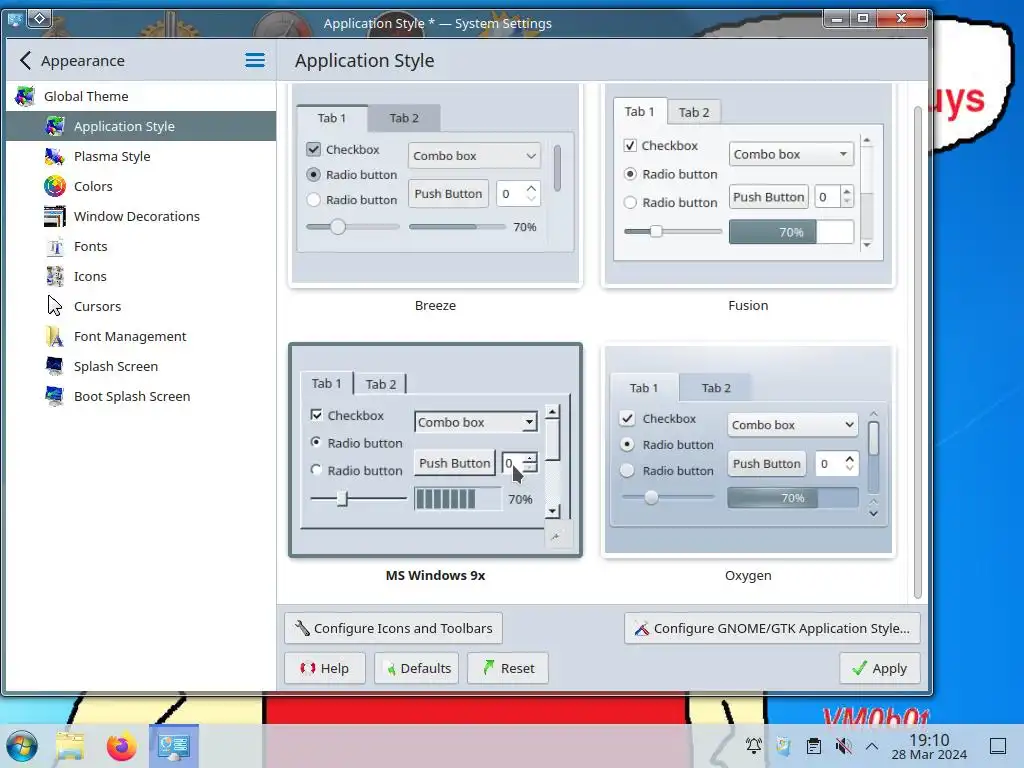Toggle the Checkbox in the Oxygen preview
Image resolution: width=1024 pixels, height=768 pixels.
point(627,419)
